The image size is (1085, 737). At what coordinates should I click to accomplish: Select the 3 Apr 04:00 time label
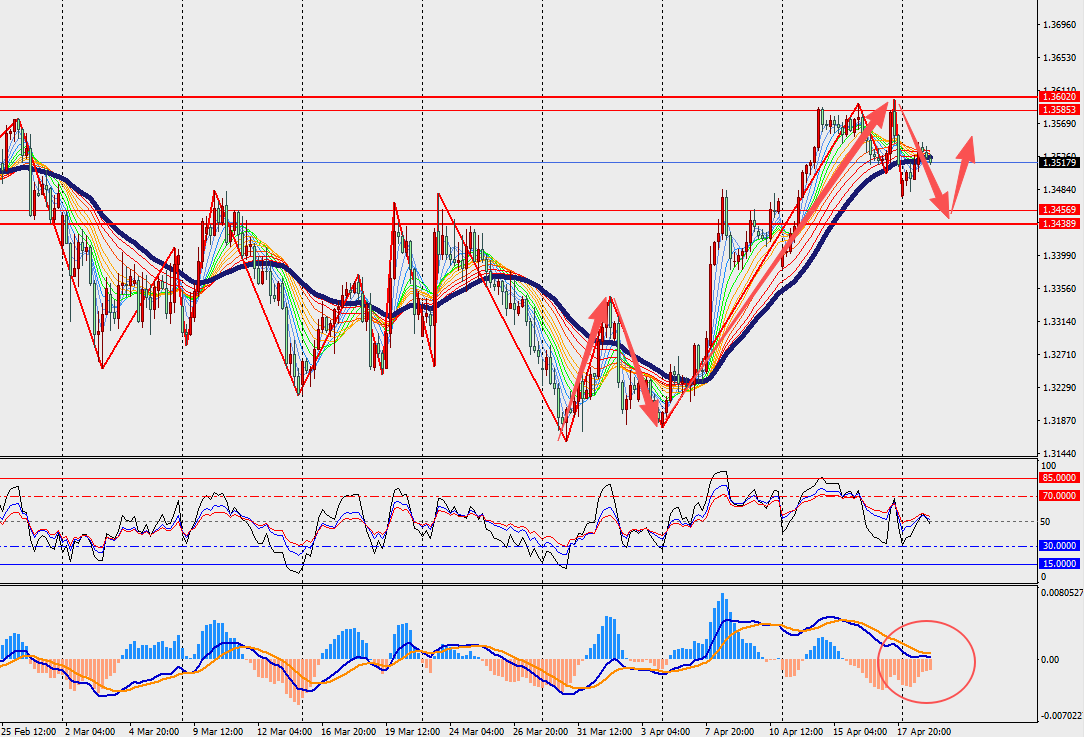click(667, 730)
